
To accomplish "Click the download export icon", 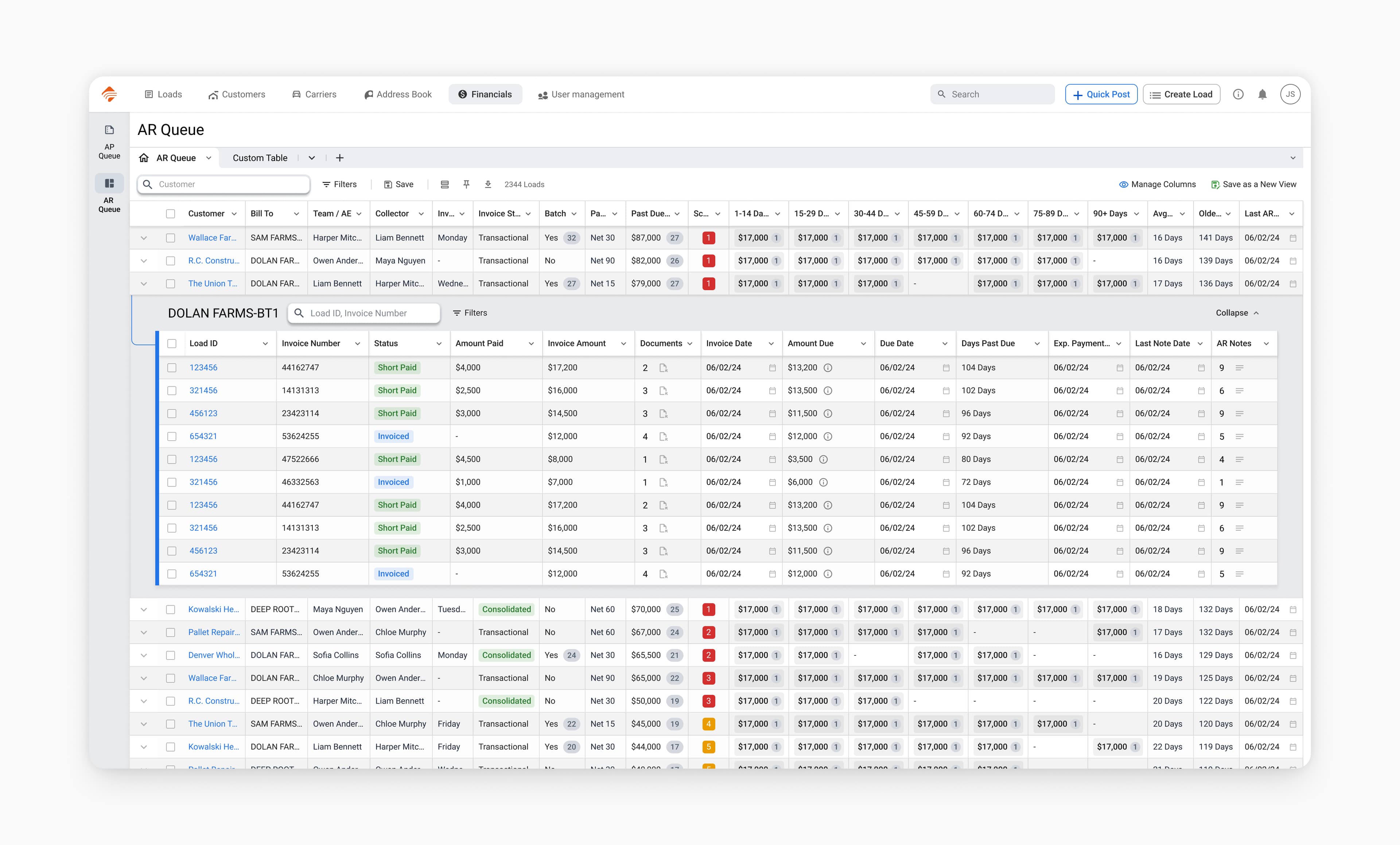I will pyautogui.click(x=488, y=184).
